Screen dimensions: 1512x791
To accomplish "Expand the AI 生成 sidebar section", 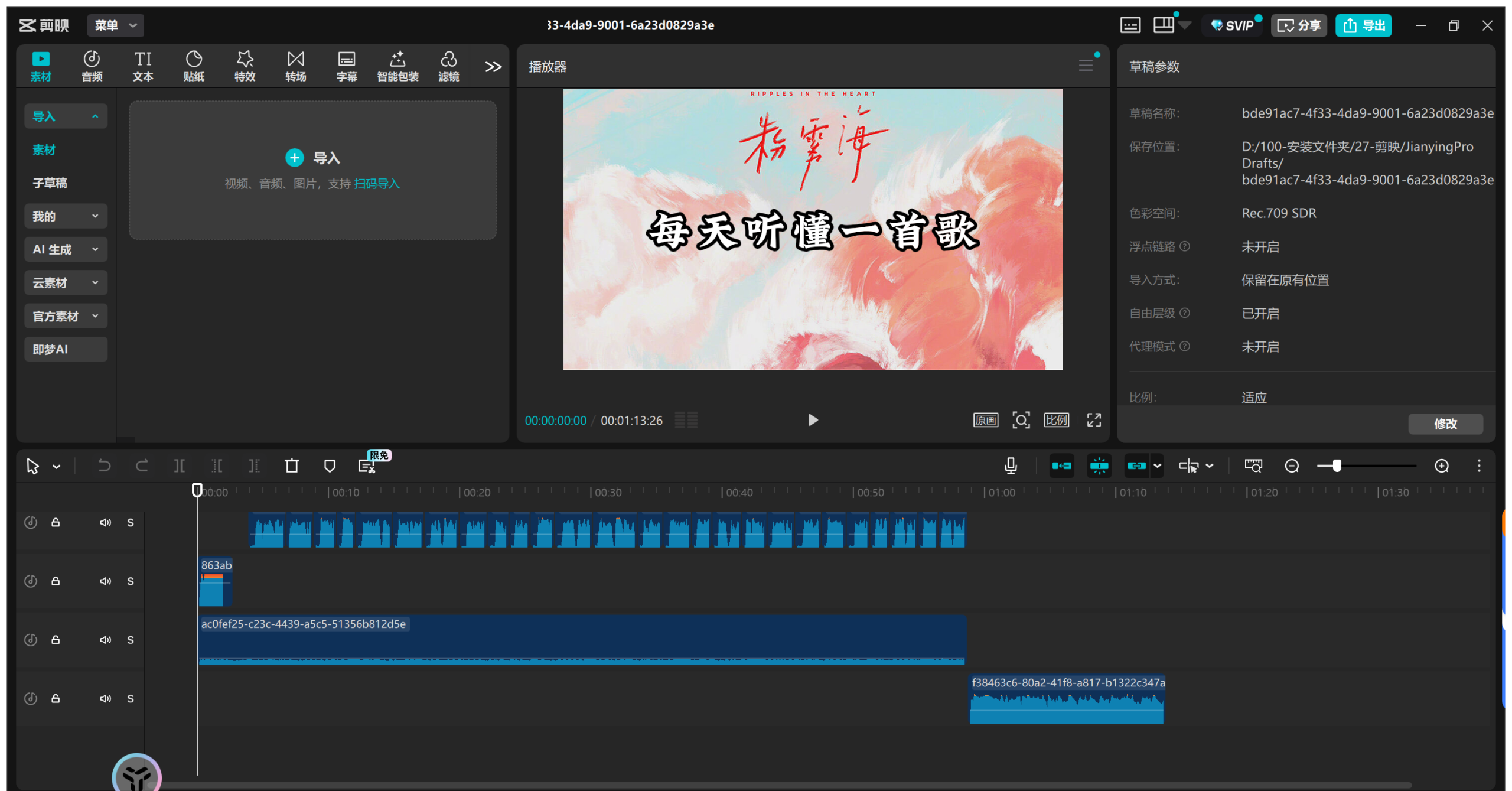I will coord(66,249).
